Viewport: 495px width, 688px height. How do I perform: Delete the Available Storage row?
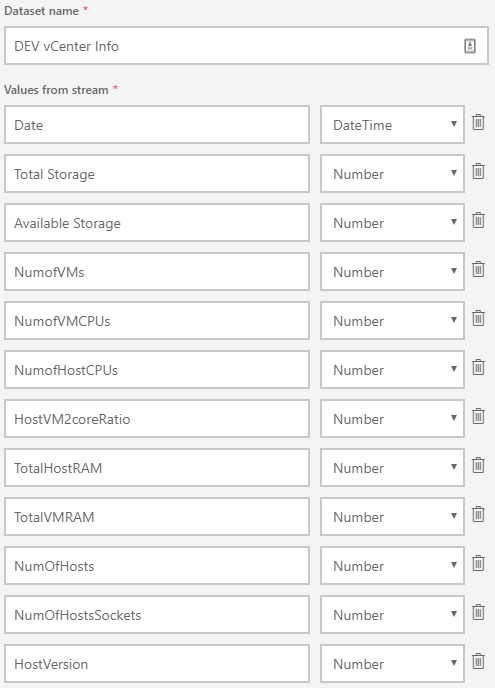point(478,220)
